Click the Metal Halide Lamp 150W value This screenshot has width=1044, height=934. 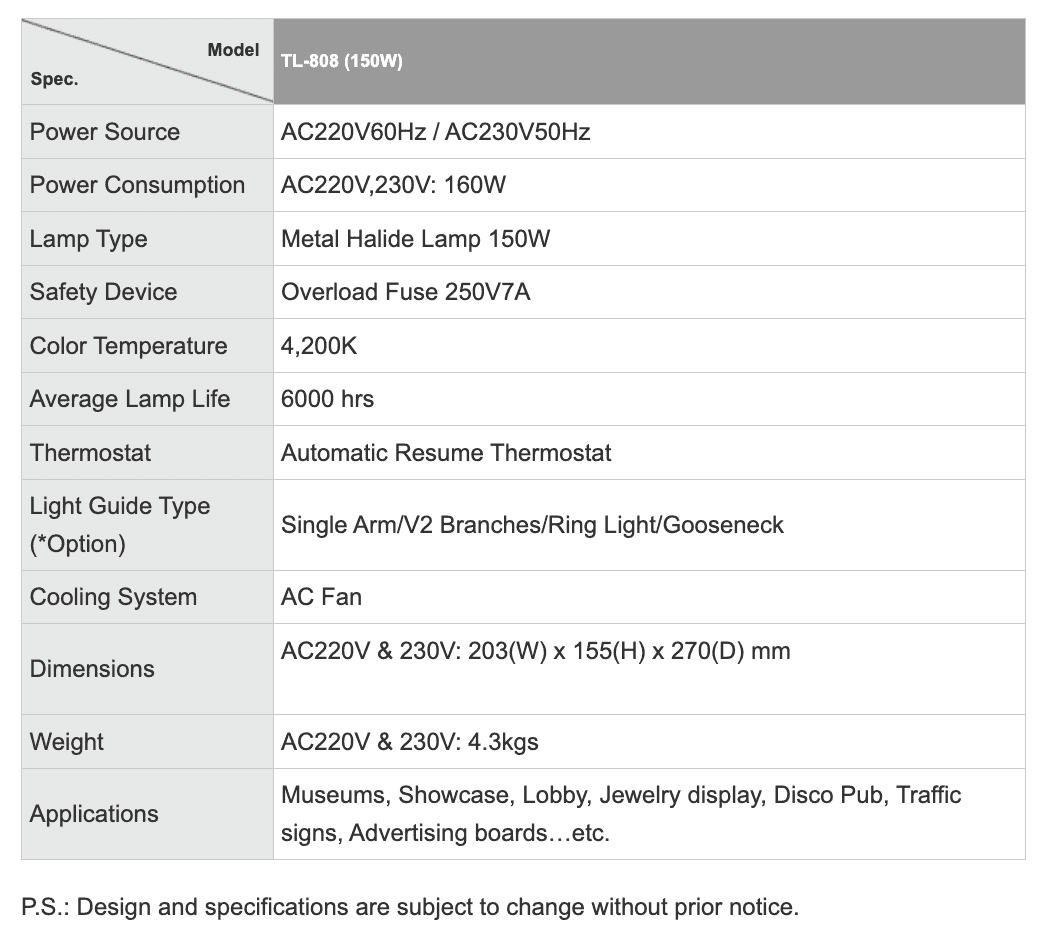[x=415, y=239]
